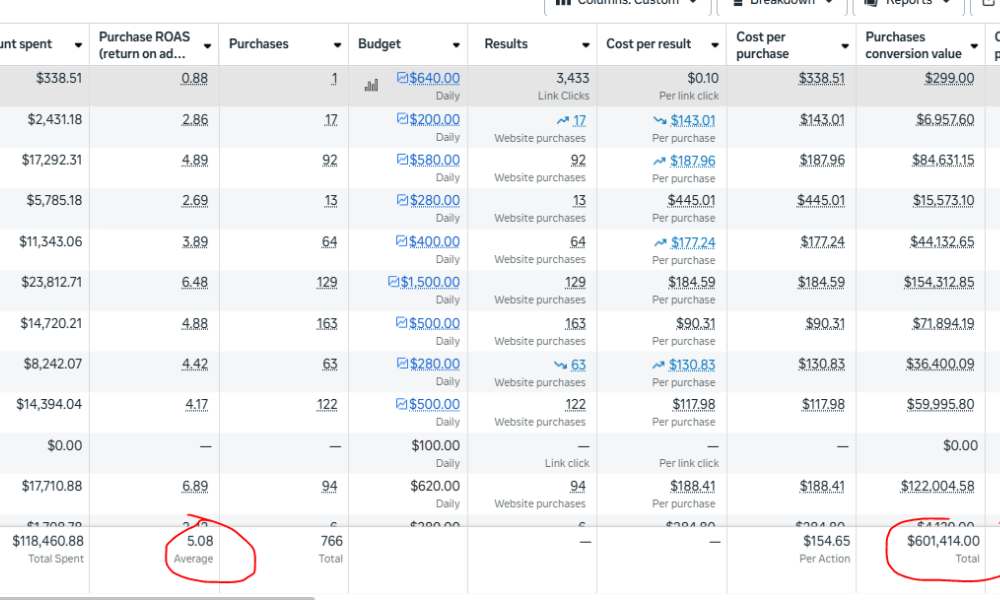Screen dimensions: 1000x600
Task: Click the trend icon beside $177.24
Action: [659, 242]
